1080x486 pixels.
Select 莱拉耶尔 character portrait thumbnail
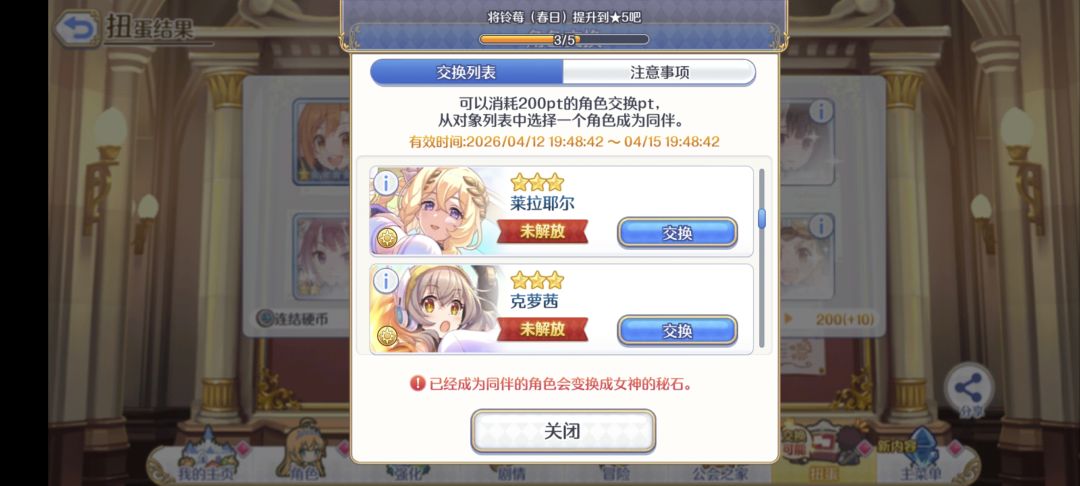tap(438, 211)
